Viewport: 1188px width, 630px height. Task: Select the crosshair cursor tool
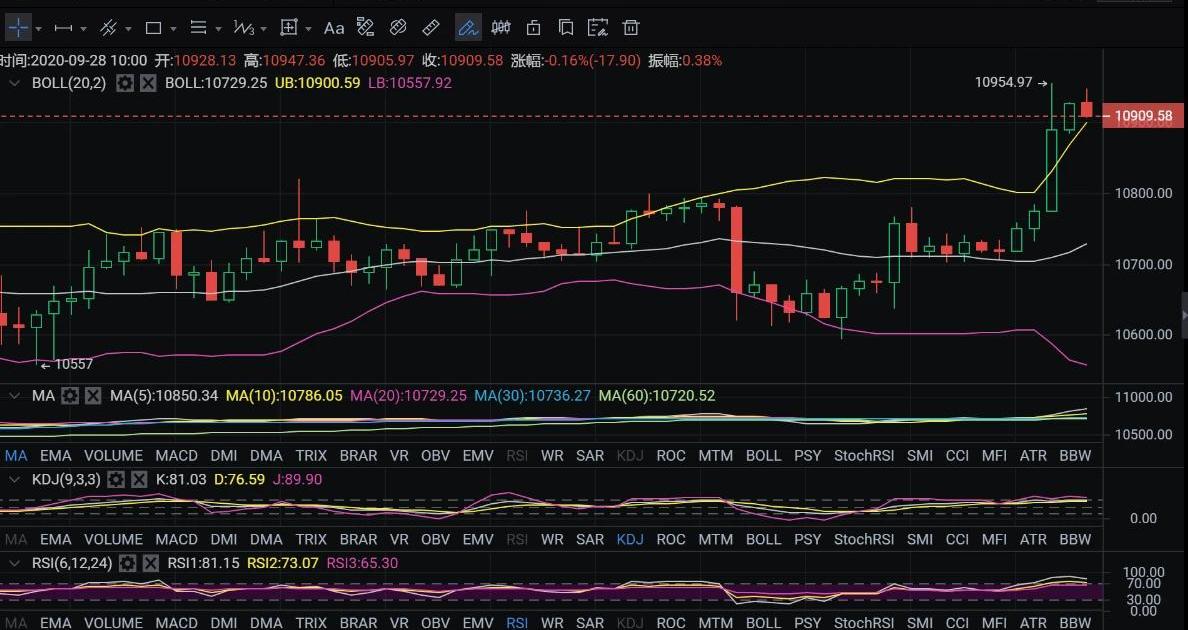[x=18, y=27]
